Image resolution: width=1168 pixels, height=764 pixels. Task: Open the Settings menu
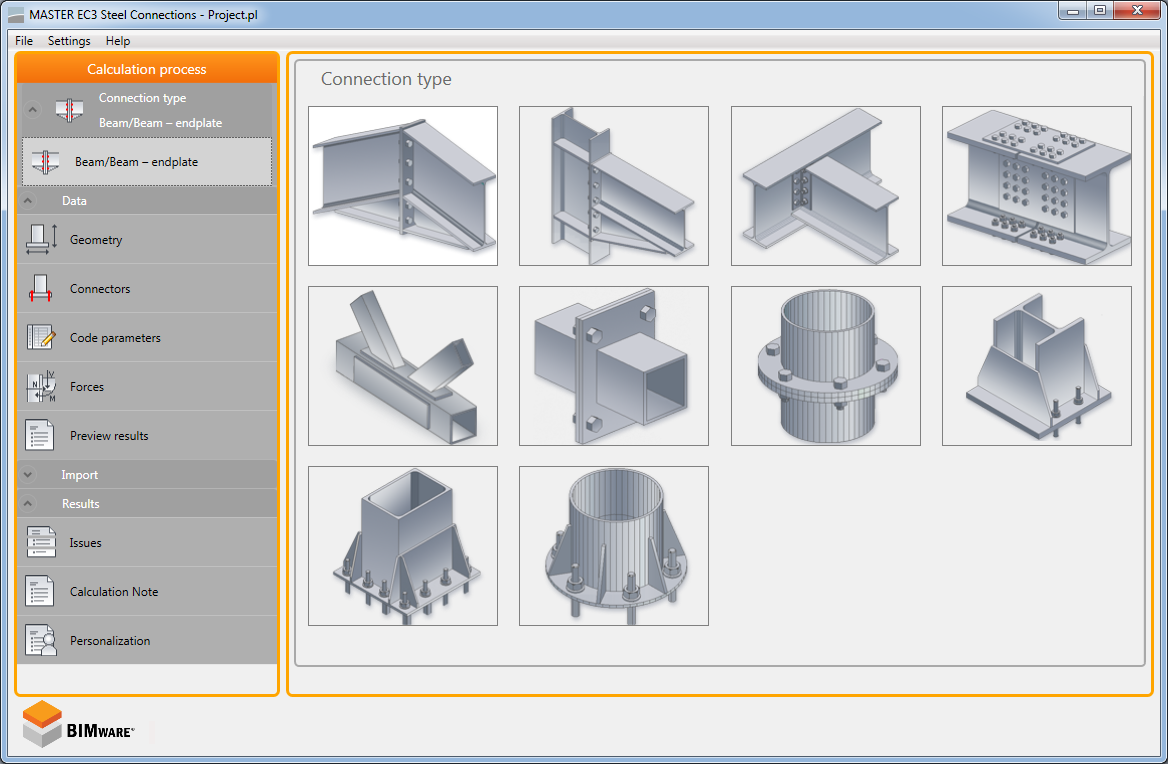69,41
